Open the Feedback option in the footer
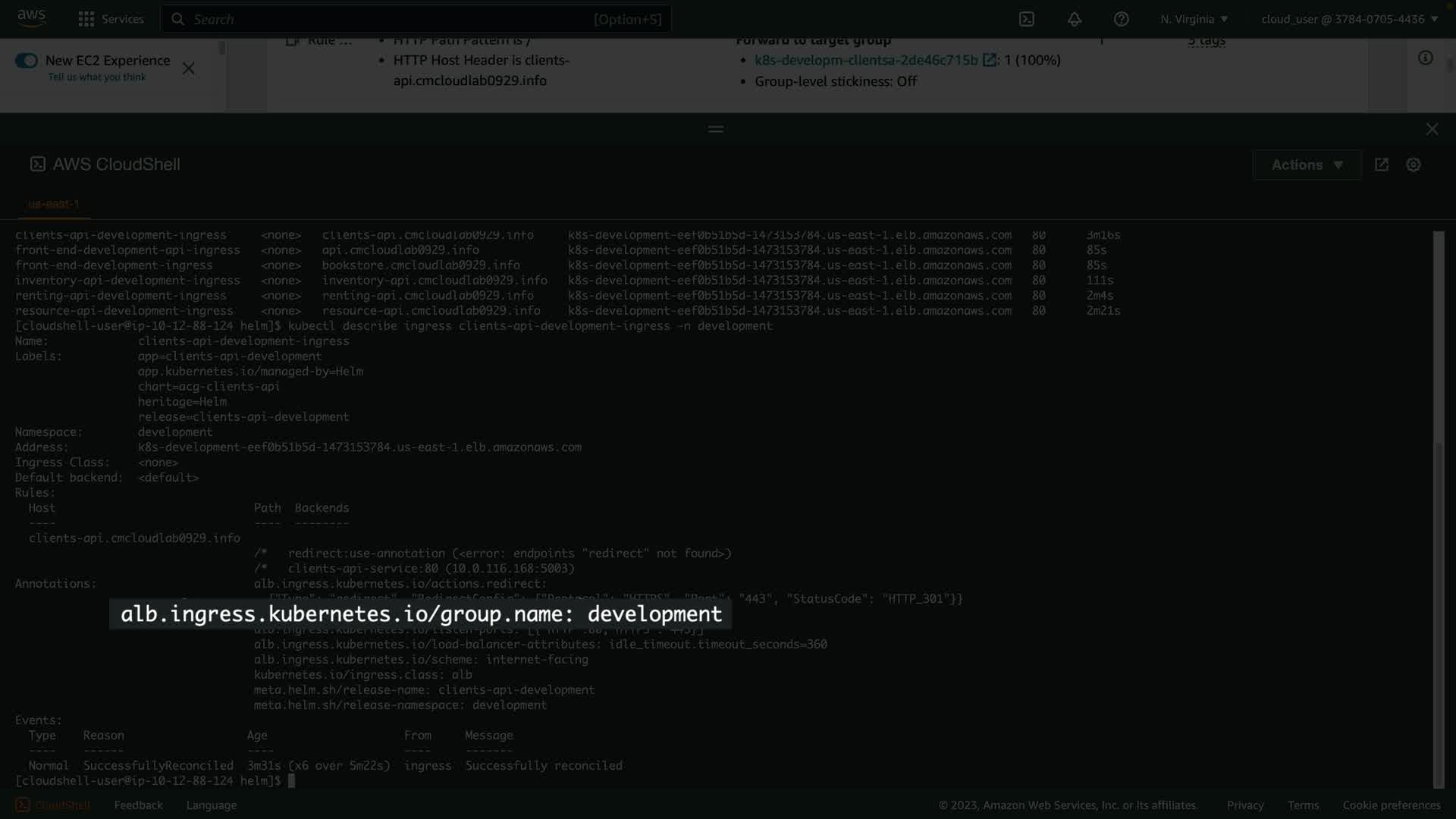The height and width of the screenshot is (819, 1456). click(138, 805)
